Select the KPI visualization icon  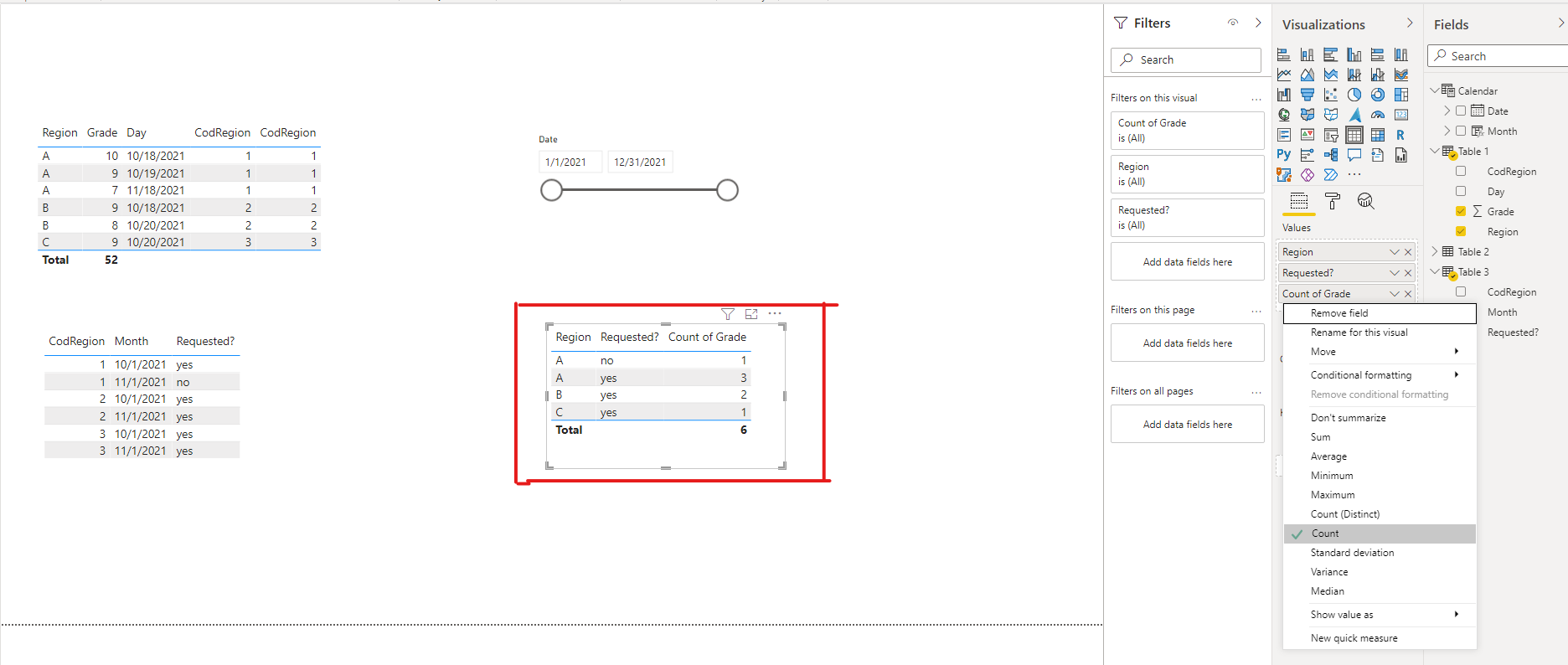pos(1307,135)
